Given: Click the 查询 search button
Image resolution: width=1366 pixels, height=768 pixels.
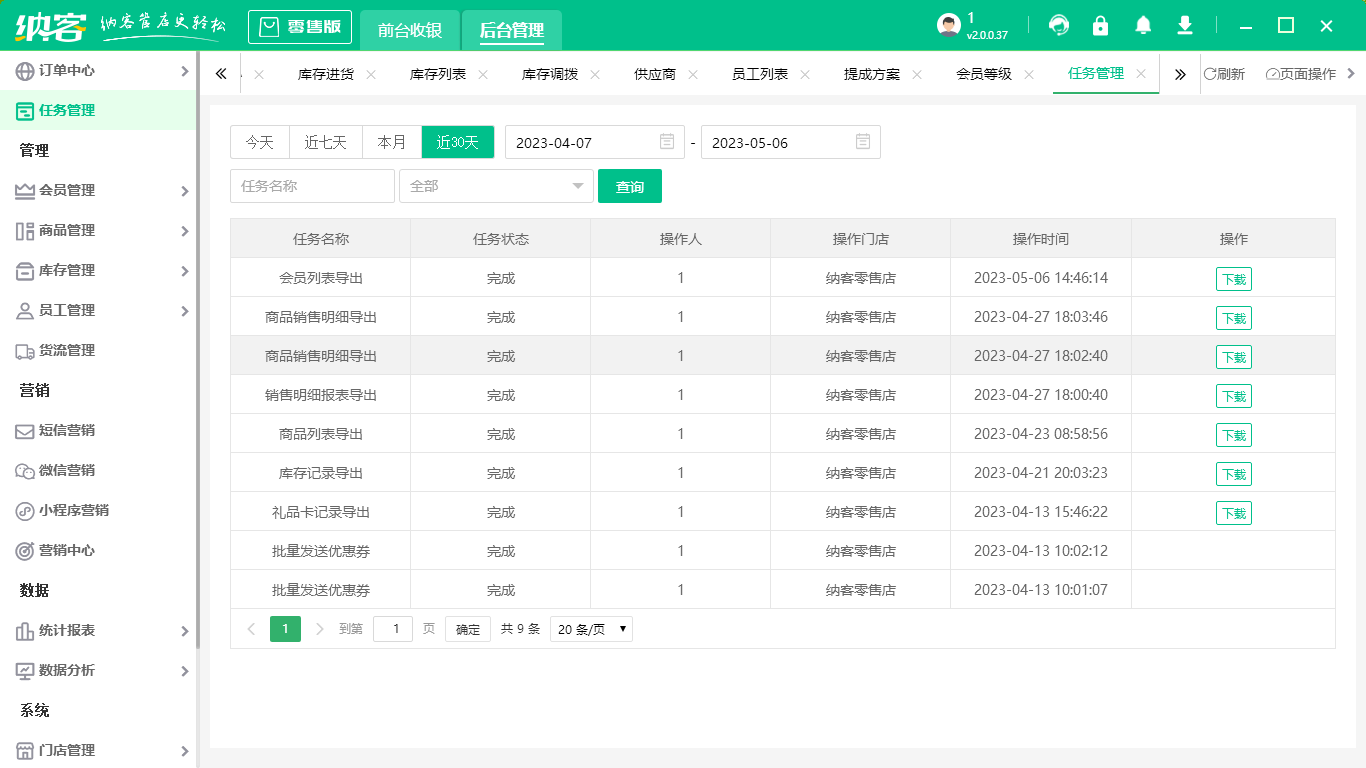Looking at the screenshot, I should (x=630, y=186).
